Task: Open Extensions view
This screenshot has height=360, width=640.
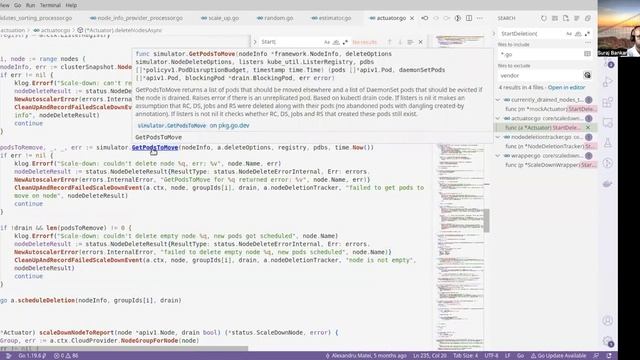Action: tap(608, 102)
